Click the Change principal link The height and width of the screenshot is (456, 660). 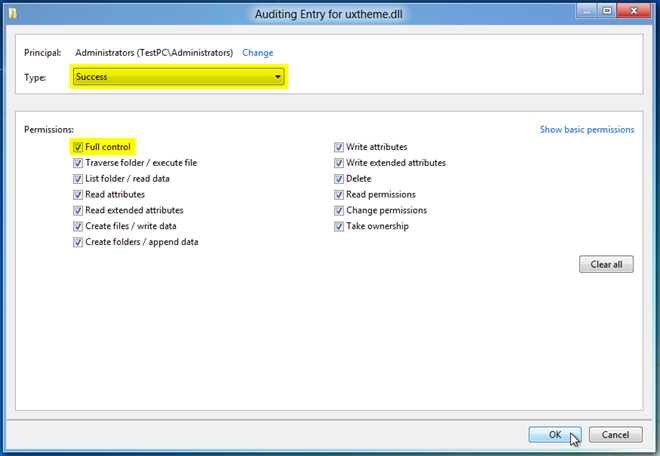[x=258, y=53]
